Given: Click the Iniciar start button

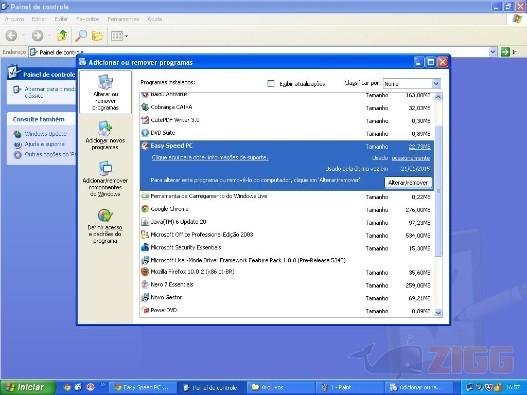Looking at the screenshot, I should [28, 387].
